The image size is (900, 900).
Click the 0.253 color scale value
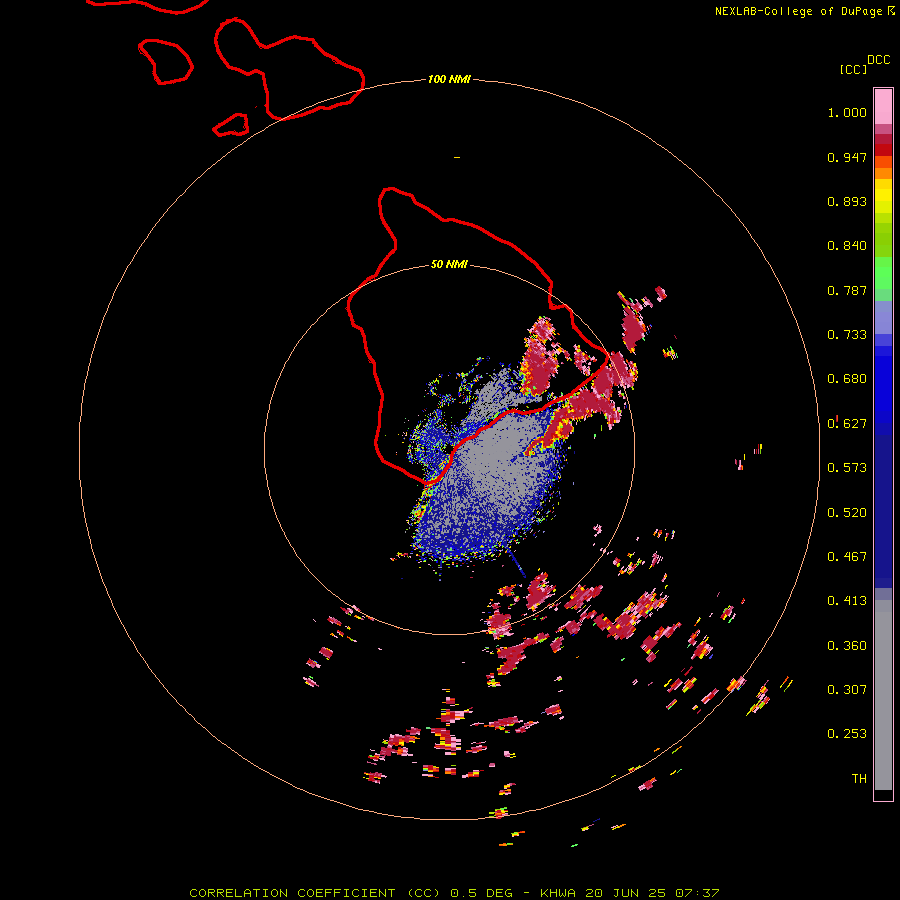coord(847,734)
